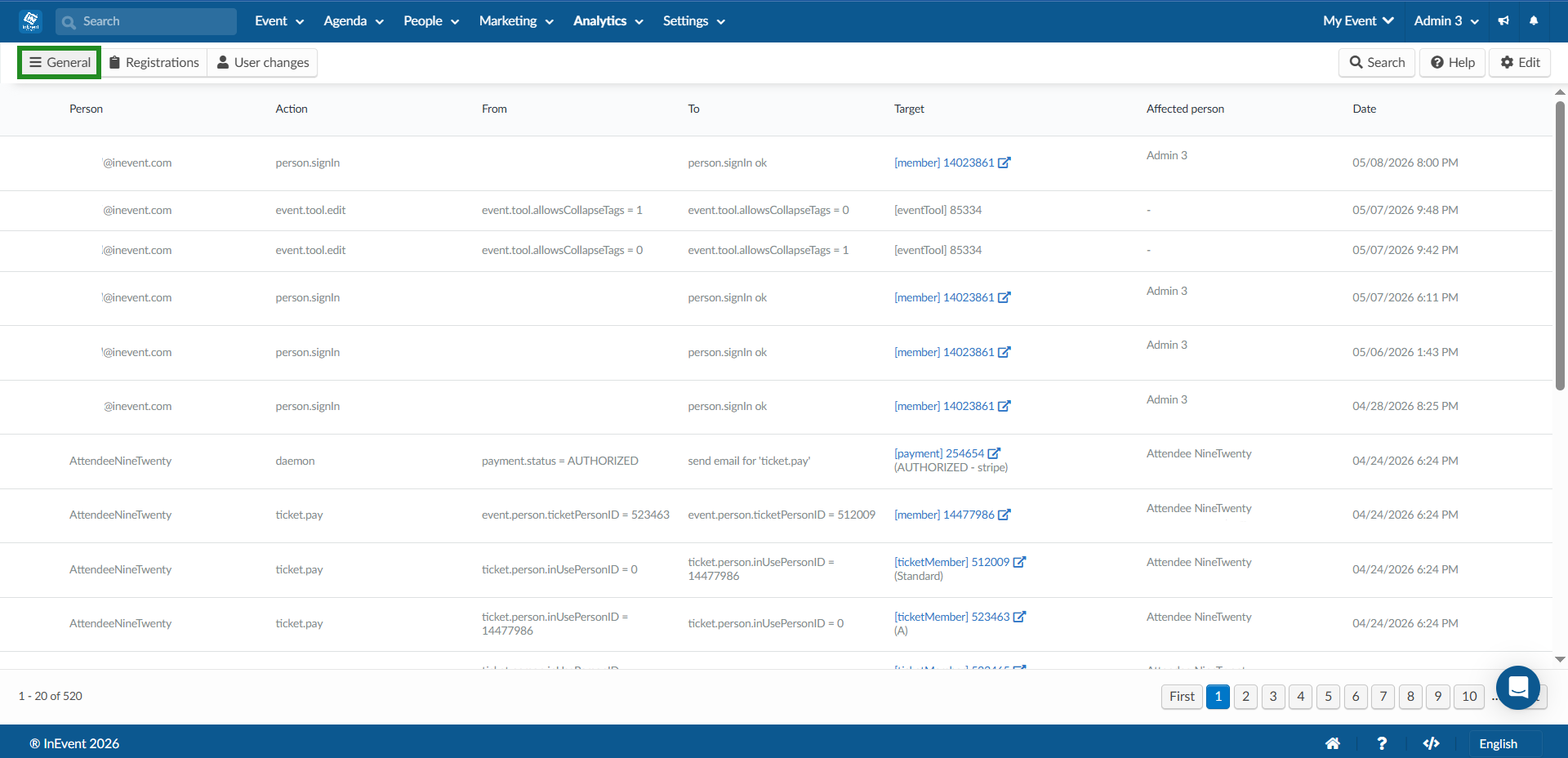Open external link icon beside member 14477986
The height and width of the screenshot is (758, 1568).
pos(1004,515)
